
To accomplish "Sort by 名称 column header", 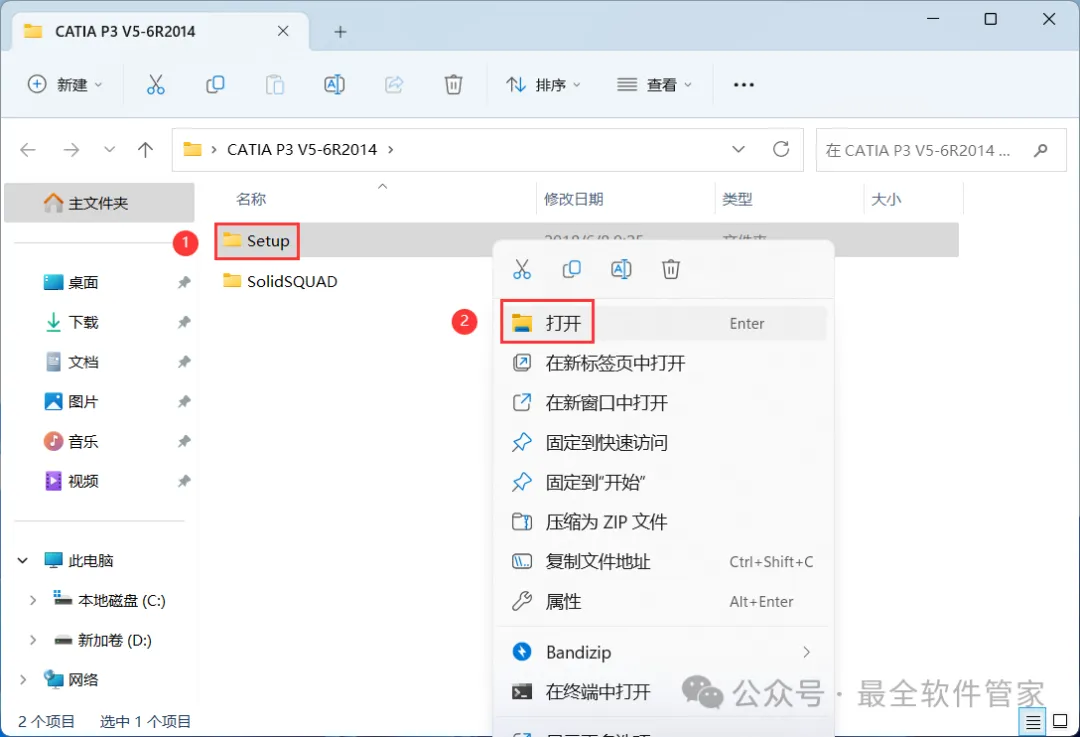I will tap(376, 199).
